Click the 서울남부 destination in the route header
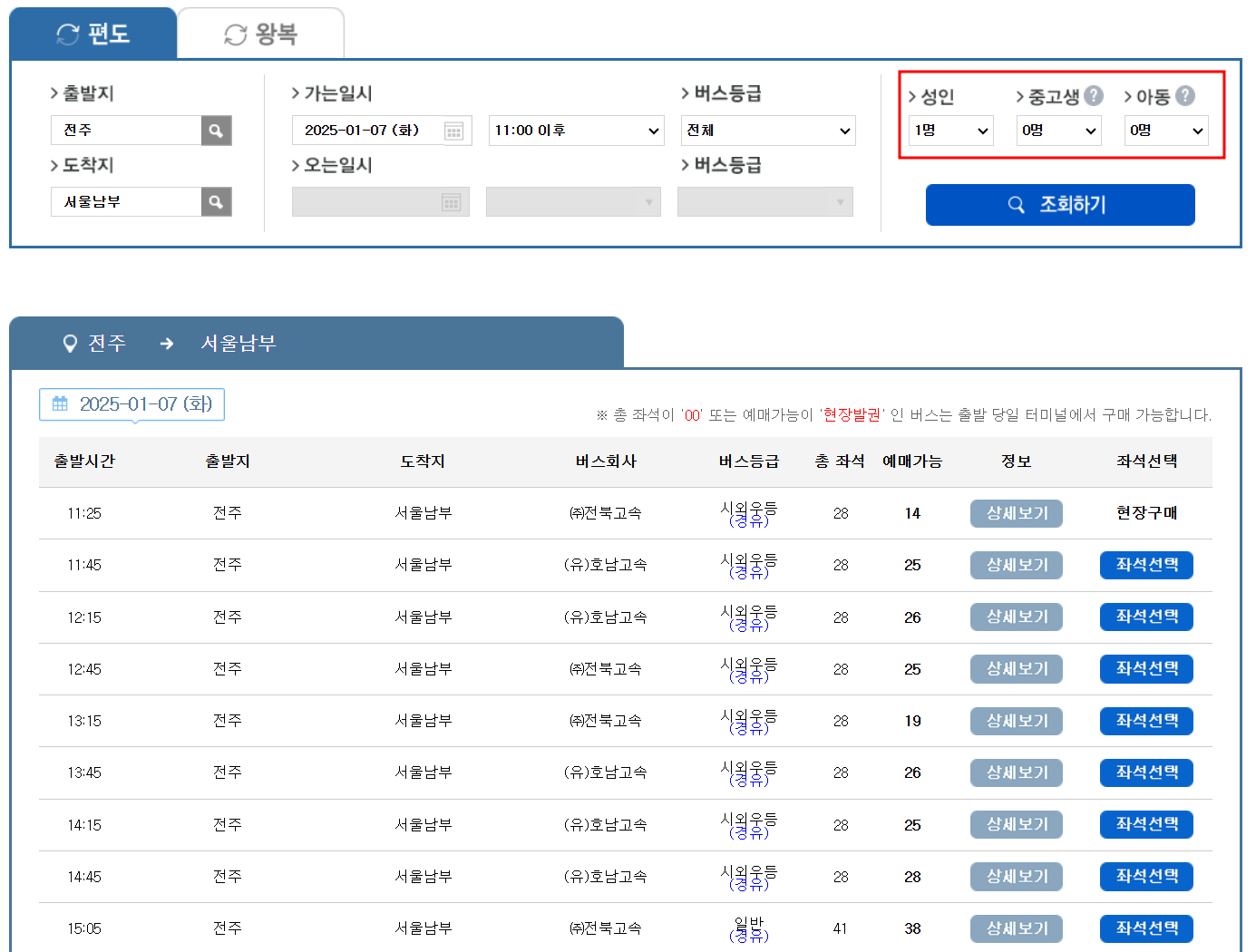 (x=239, y=344)
